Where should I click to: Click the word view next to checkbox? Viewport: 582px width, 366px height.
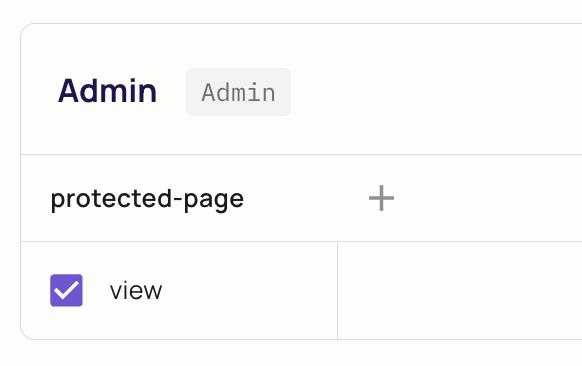136,291
